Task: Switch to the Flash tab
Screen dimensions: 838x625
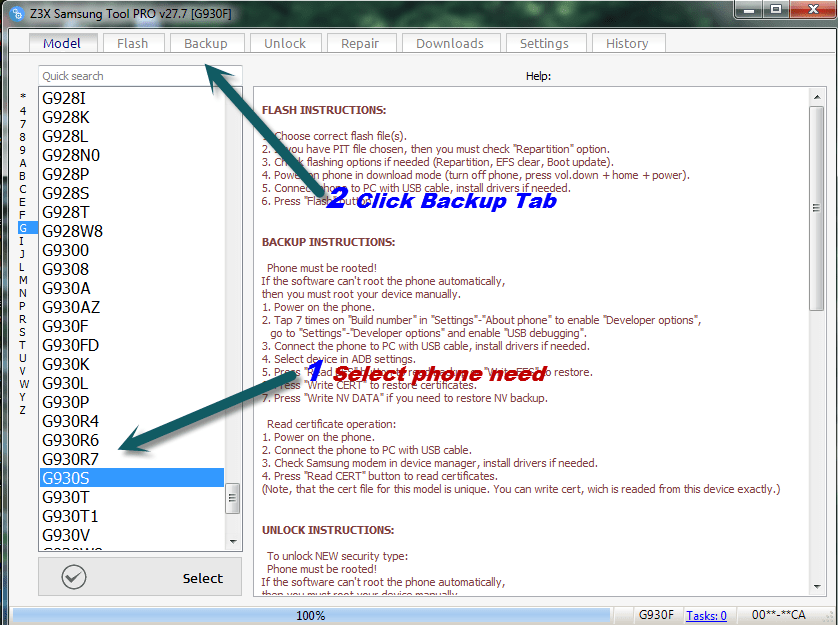Action: pyautogui.click(x=133, y=43)
